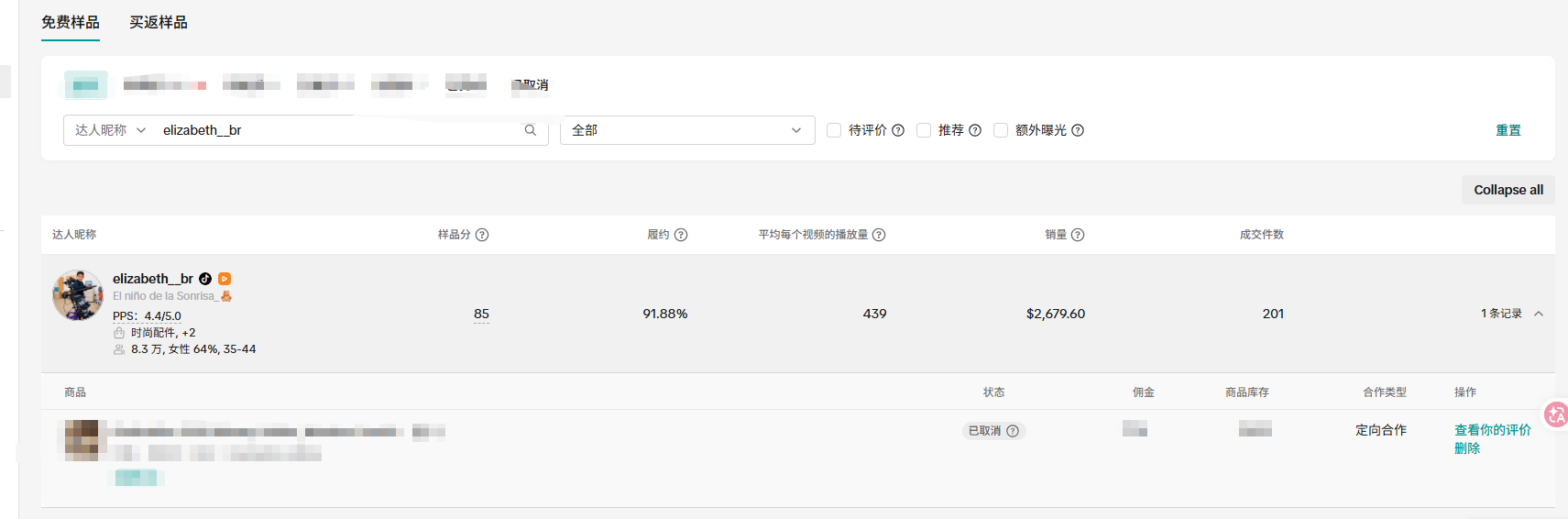Image resolution: width=1568 pixels, height=519 pixels.
Task: Open help icon beside 推荐
Action: 975,130
